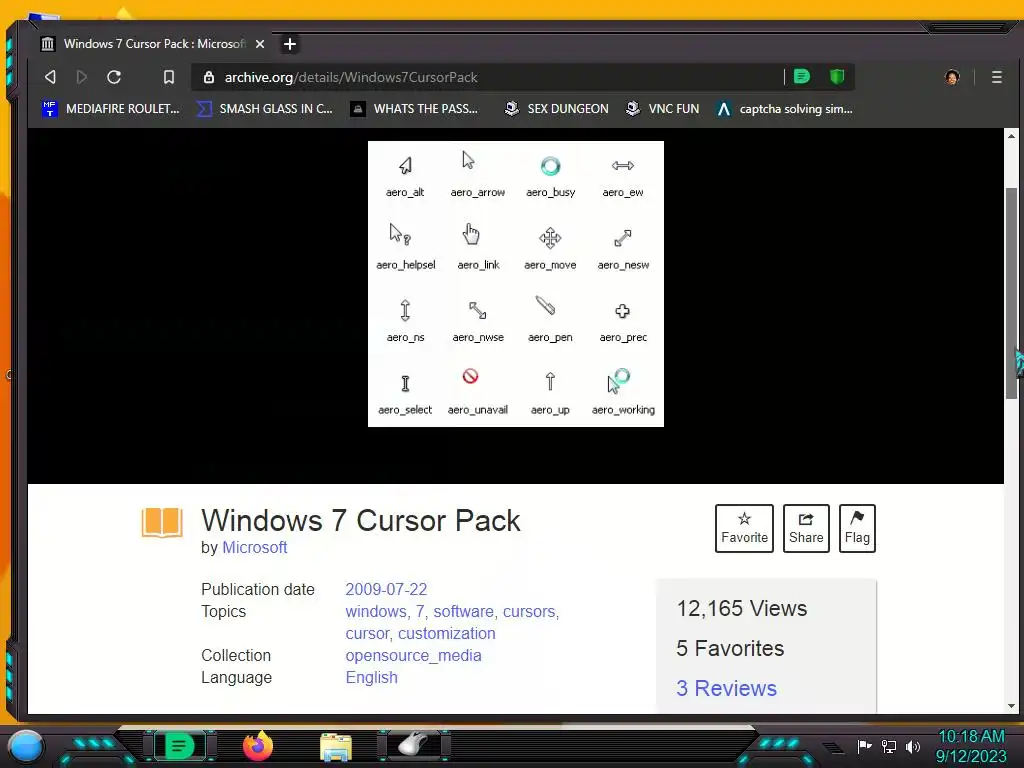
Task: Open the customization topic link
Action: click(x=447, y=633)
